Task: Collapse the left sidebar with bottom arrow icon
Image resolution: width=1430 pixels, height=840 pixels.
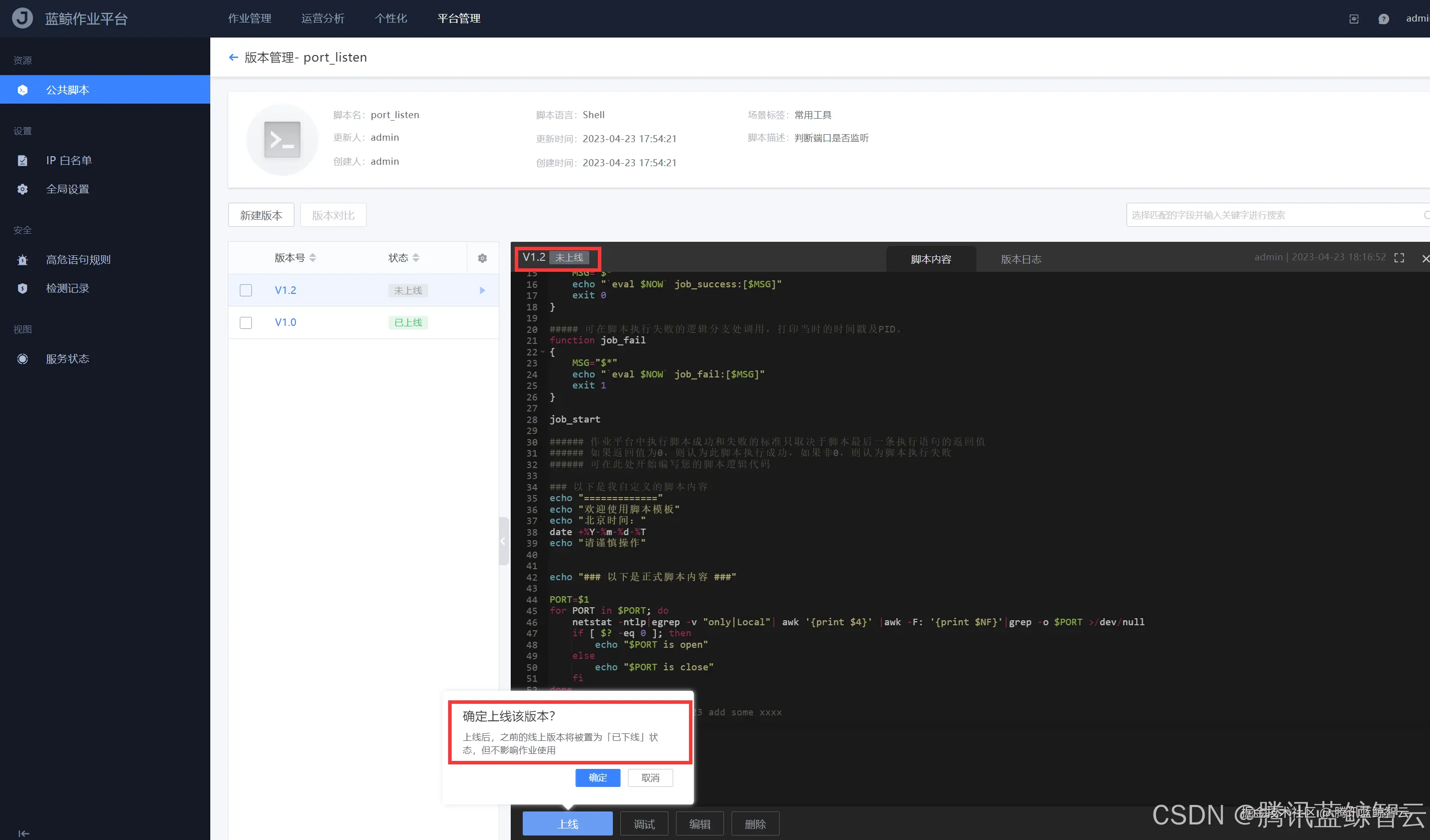Action: coord(23,833)
